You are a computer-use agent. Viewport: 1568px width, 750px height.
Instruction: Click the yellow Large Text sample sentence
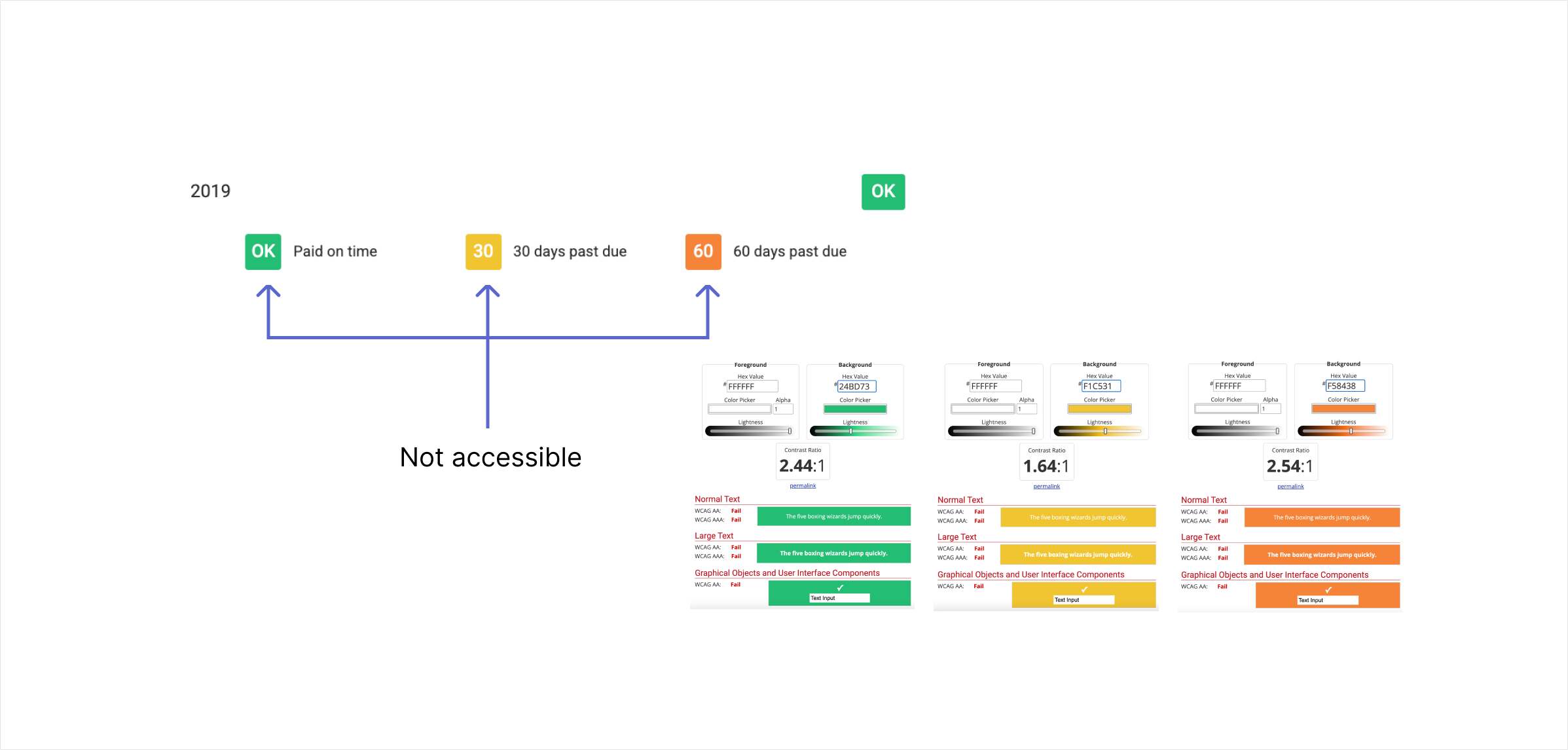(1078, 554)
